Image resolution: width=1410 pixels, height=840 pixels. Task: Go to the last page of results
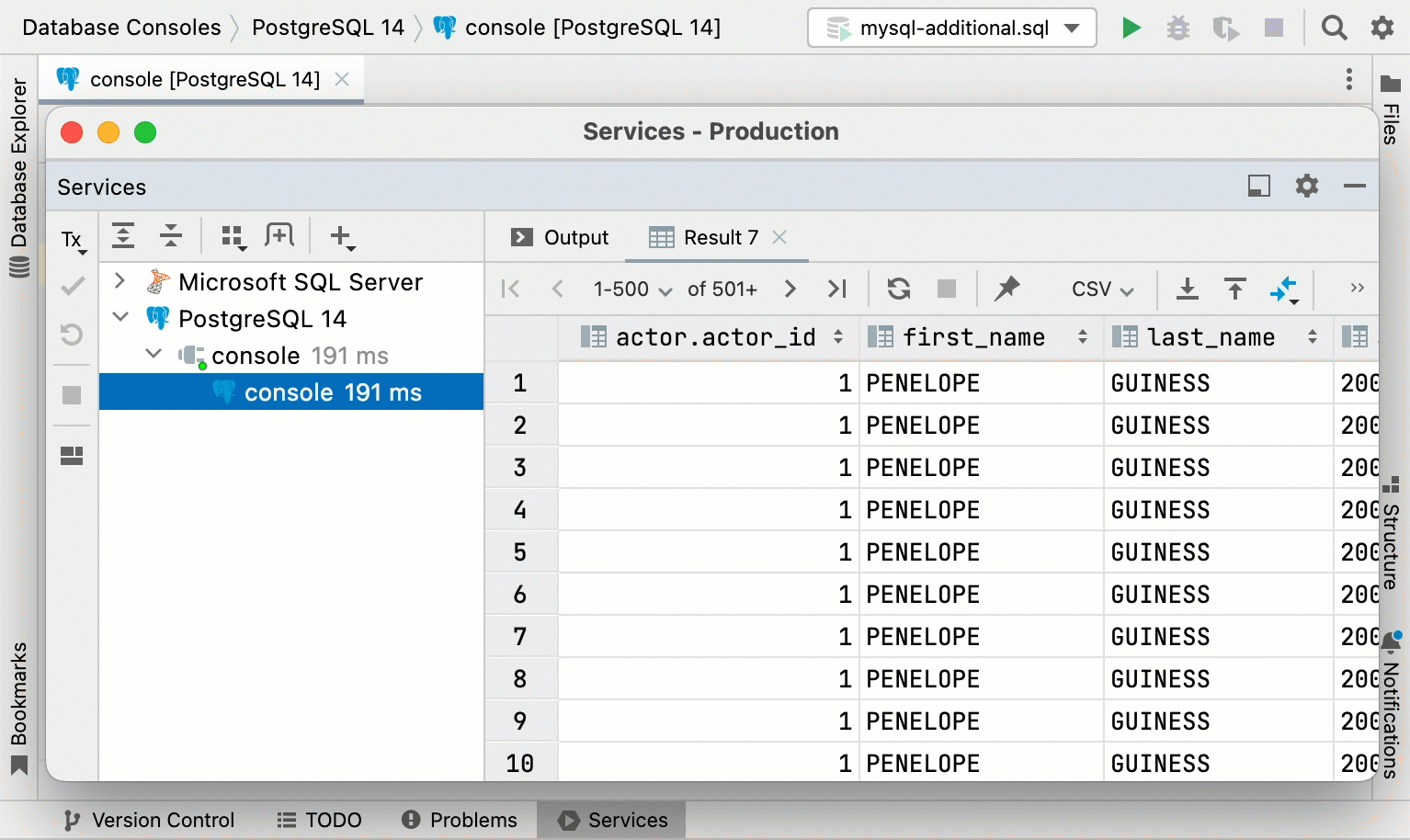[x=836, y=289]
